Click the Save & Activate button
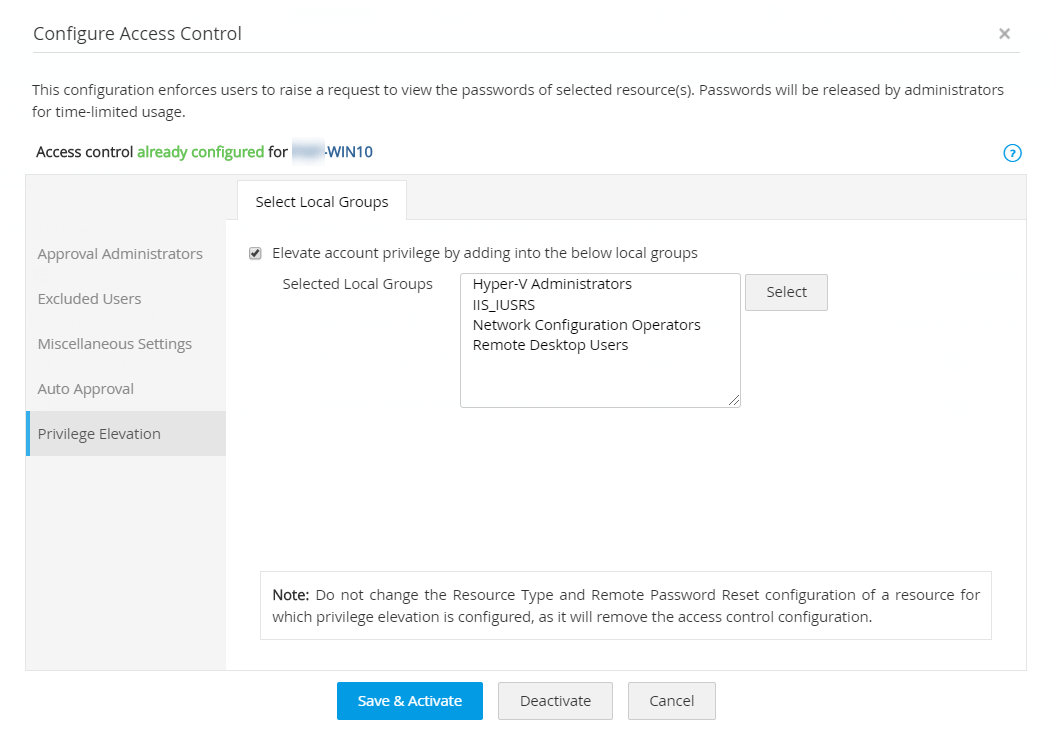This screenshot has width=1050, height=735. click(410, 701)
